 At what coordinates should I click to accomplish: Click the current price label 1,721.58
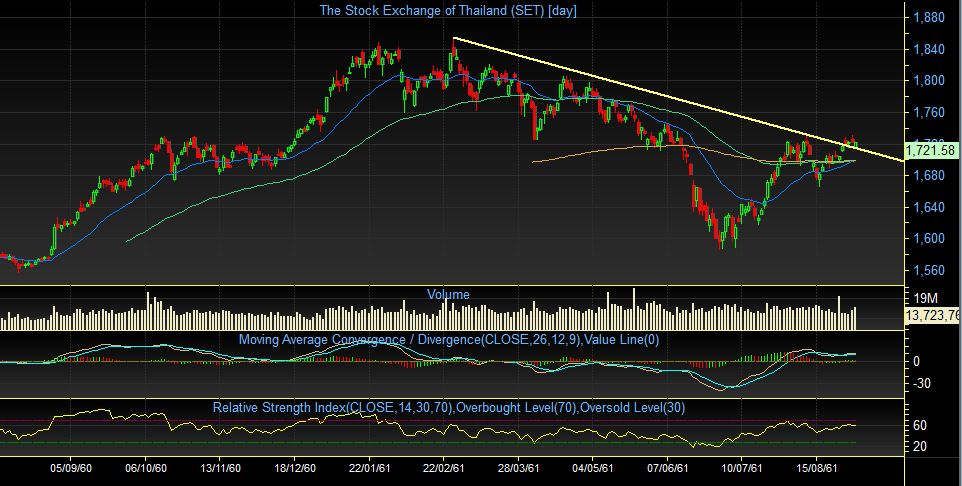(933, 150)
